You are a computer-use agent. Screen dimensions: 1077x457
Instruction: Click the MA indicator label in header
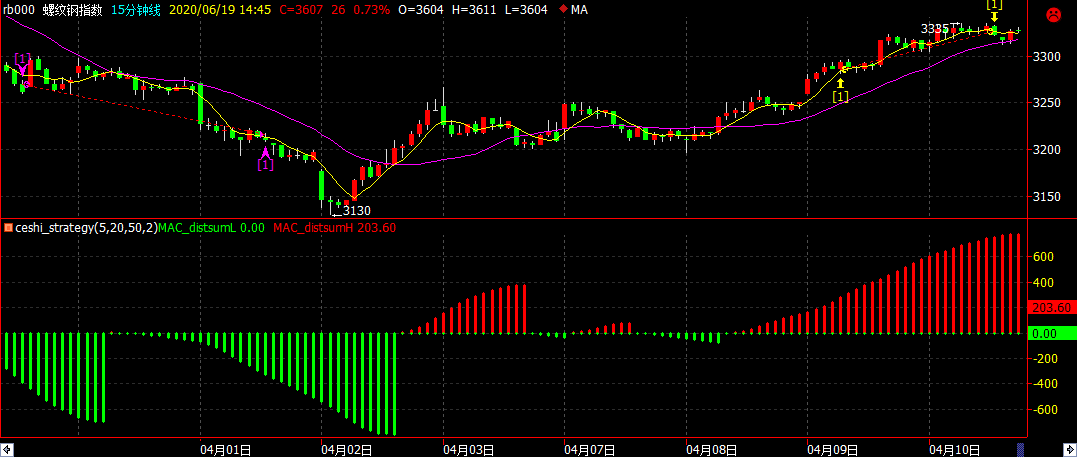[579, 10]
